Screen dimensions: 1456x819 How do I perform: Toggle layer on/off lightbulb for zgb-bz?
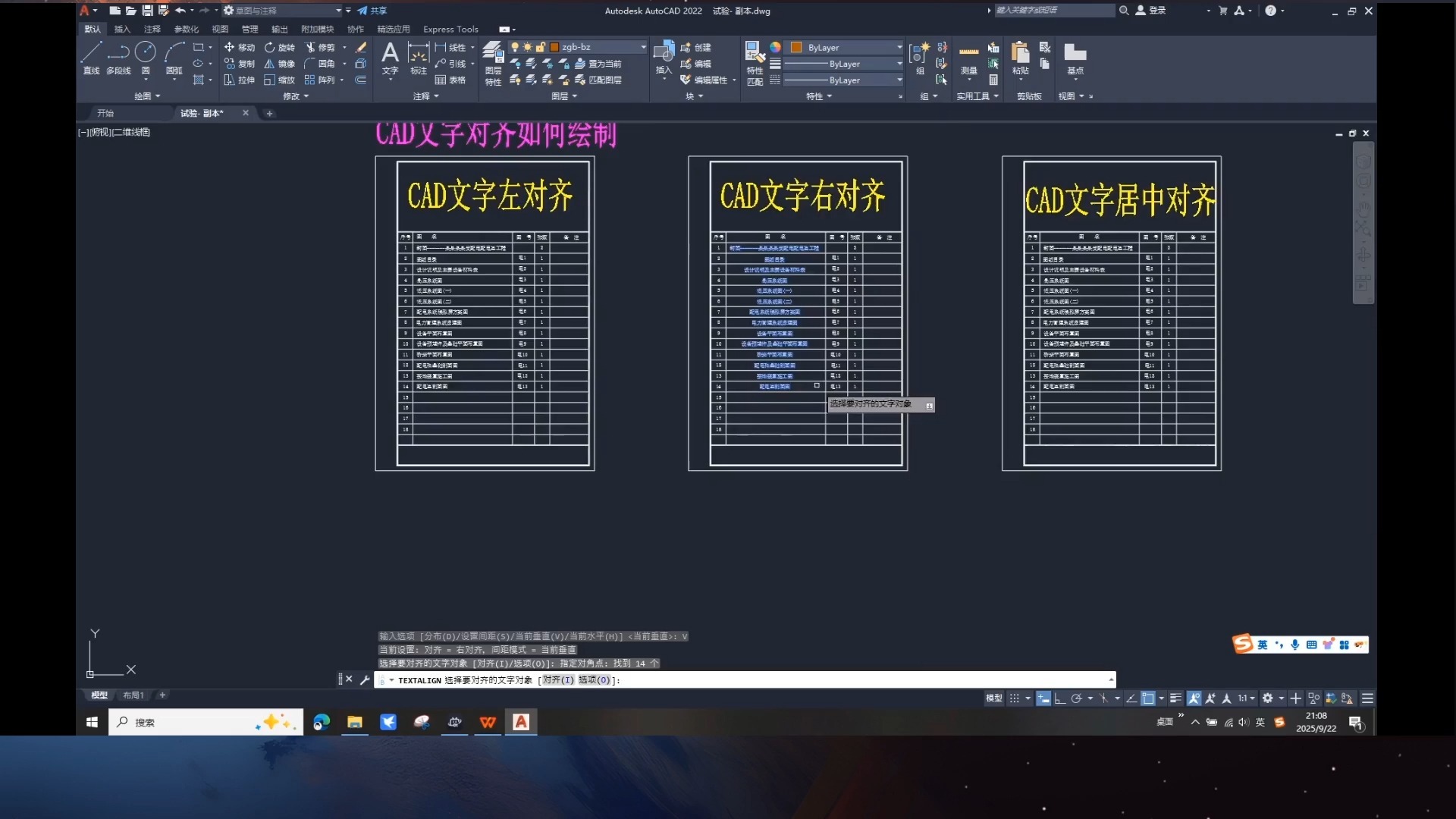(x=516, y=47)
